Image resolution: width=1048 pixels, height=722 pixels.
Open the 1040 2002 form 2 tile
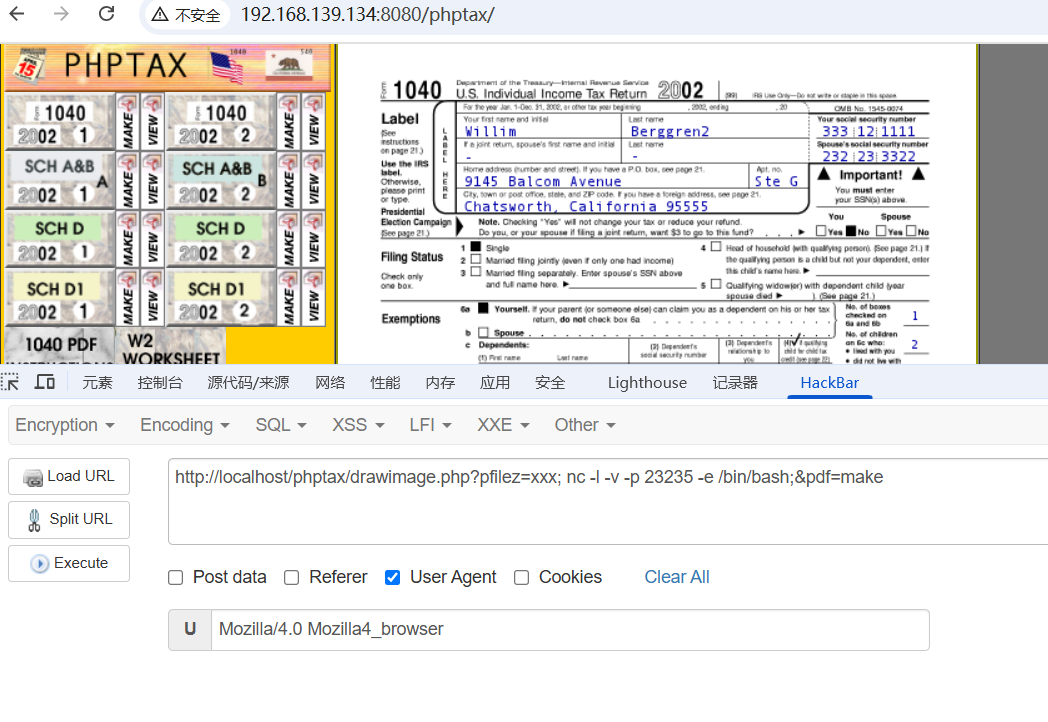[221, 122]
